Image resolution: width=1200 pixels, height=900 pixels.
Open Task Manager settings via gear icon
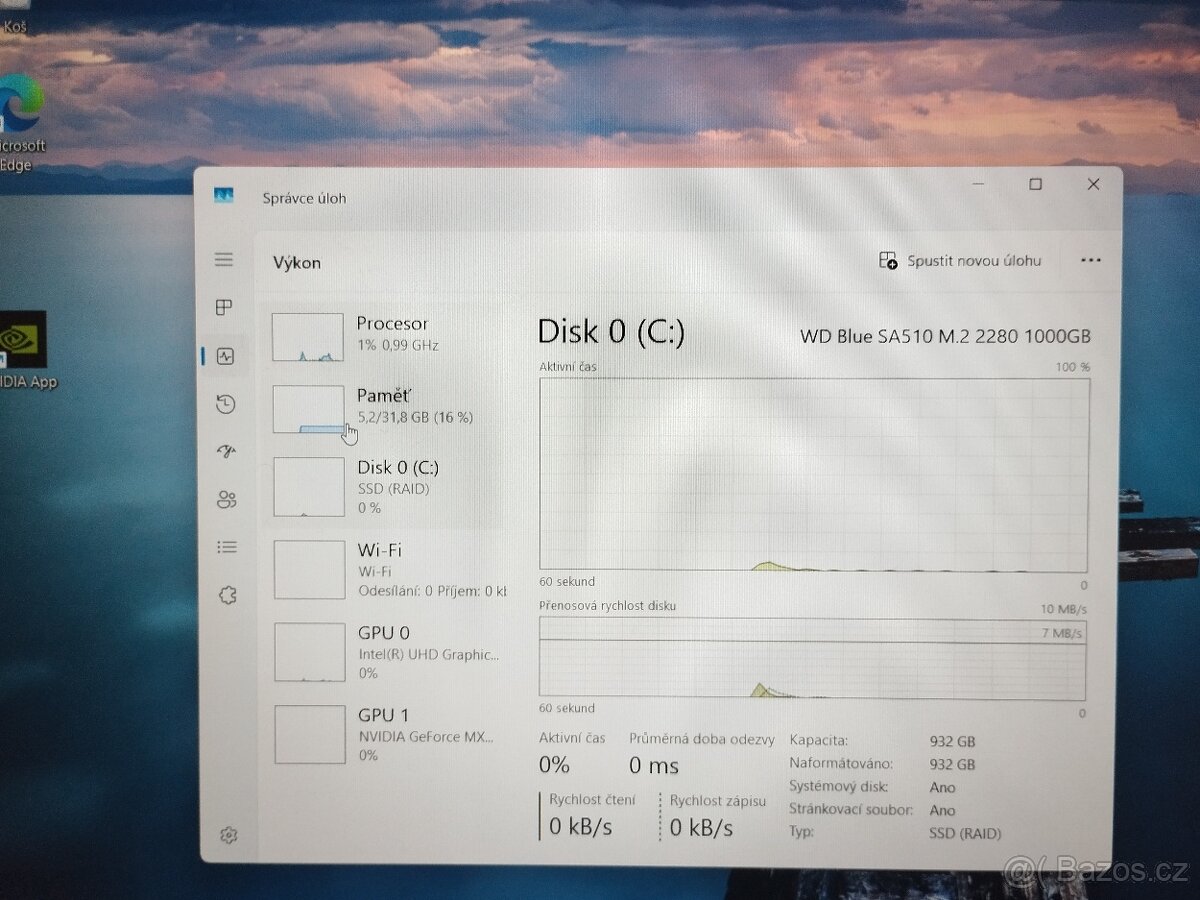click(229, 834)
